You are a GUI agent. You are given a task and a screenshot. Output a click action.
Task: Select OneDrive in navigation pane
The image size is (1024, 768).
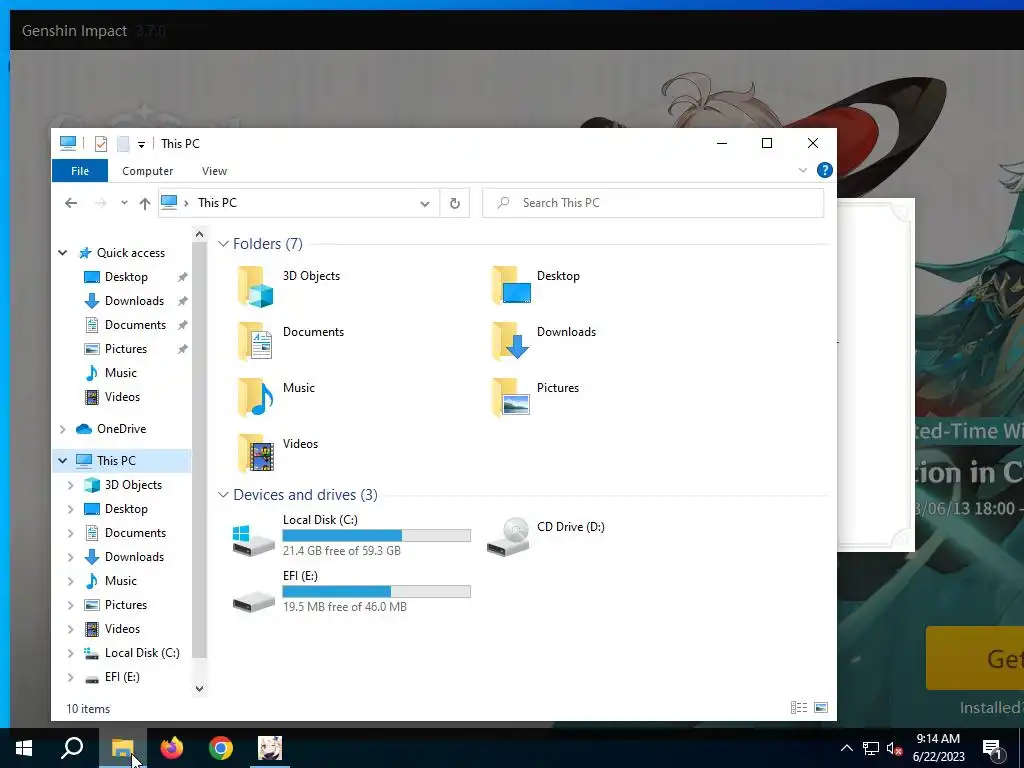click(x=121, y=429)
